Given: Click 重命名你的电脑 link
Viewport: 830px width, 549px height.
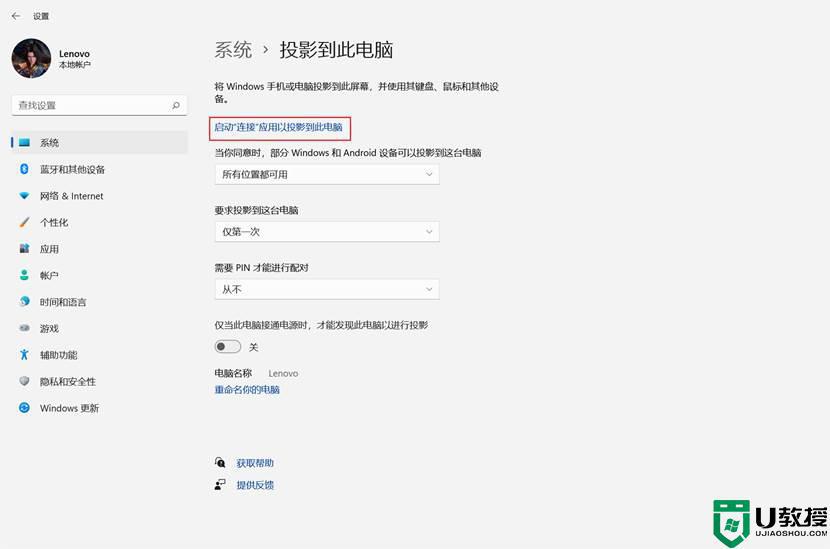Looking at the screenshot, I should pos(247,390).
